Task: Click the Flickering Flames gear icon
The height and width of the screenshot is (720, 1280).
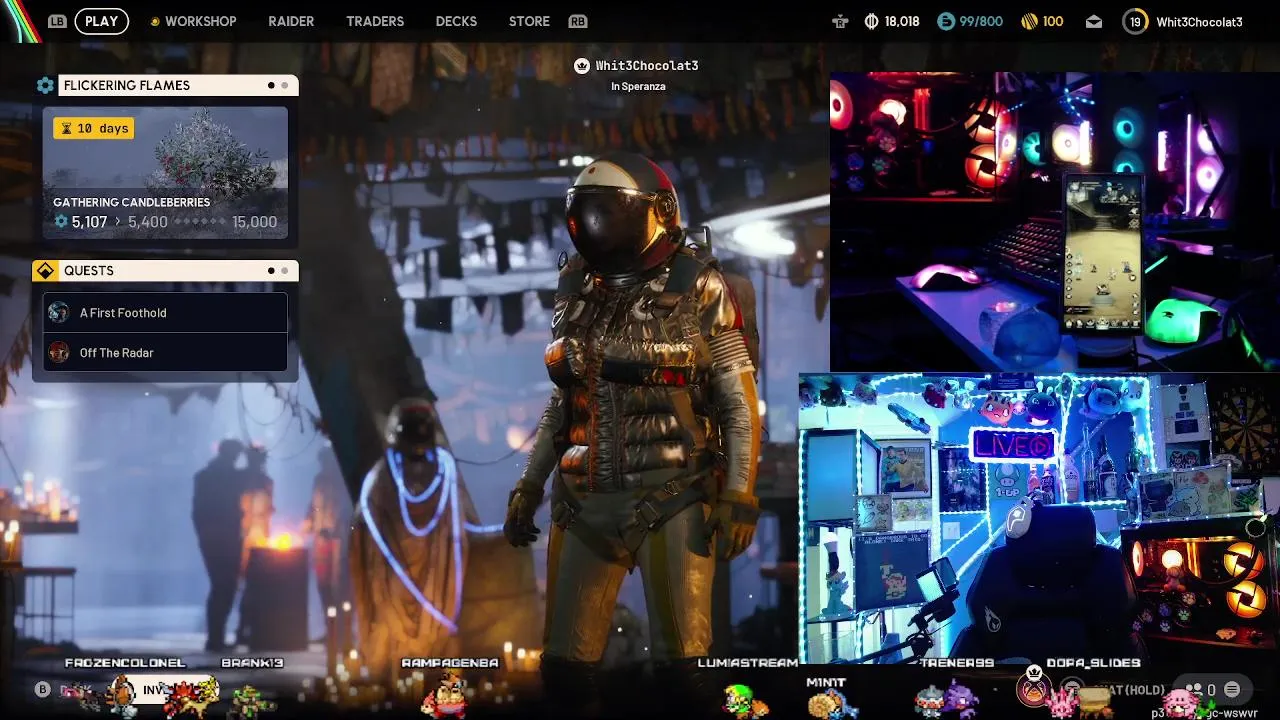Action: tap(45, 85)
